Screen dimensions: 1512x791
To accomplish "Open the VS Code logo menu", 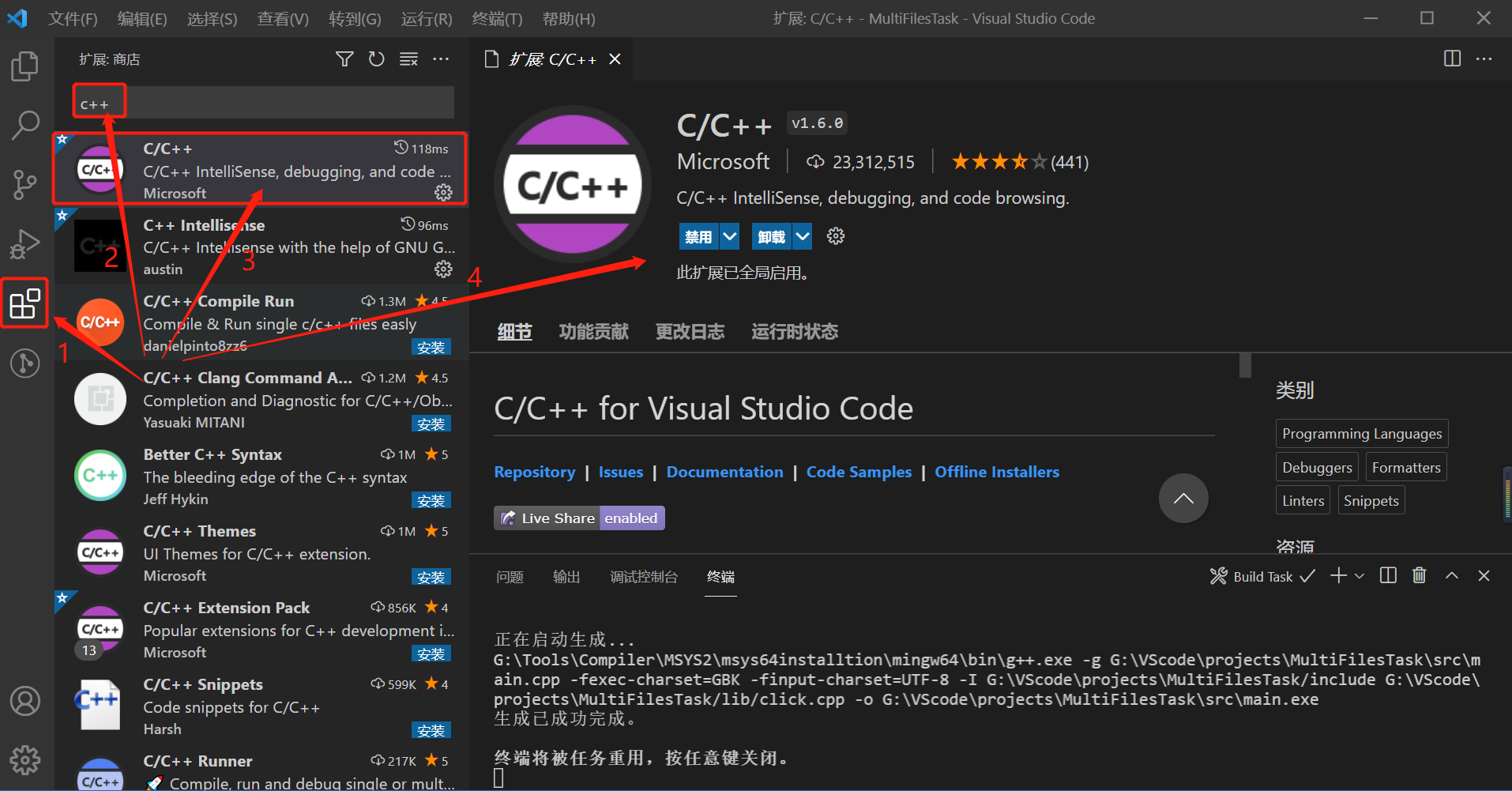I will tap(17, 18).
